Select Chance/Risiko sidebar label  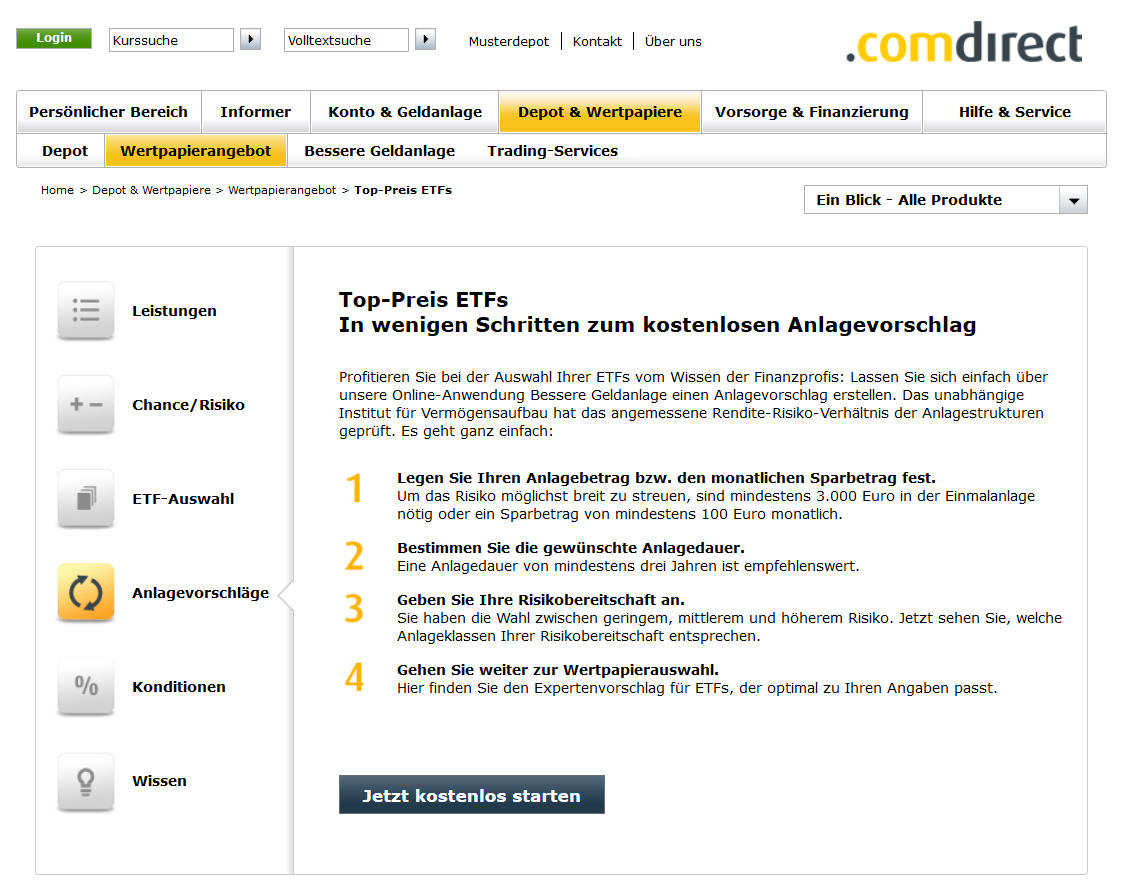point(188,405)
